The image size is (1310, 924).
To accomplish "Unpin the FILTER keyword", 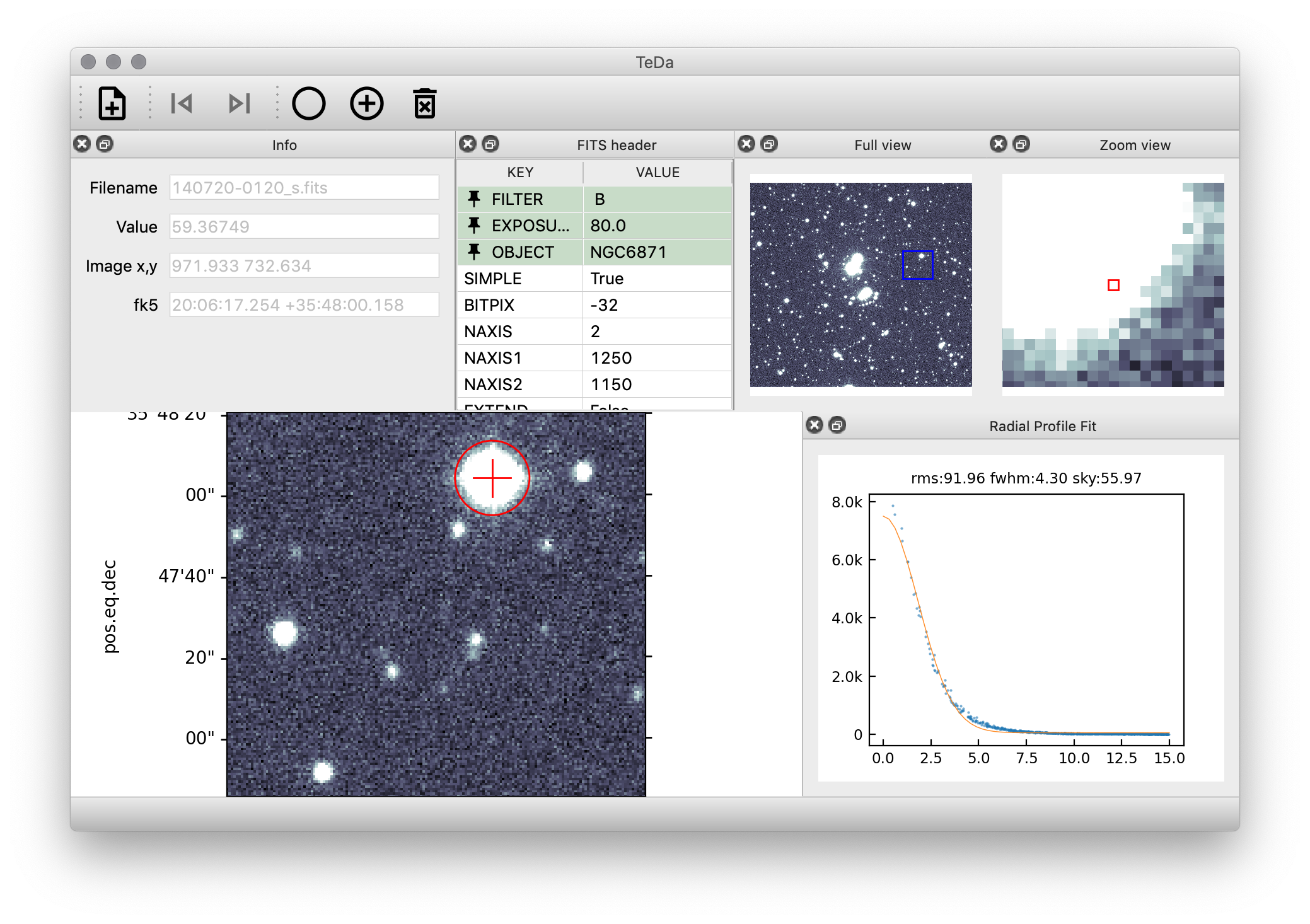I will (x=474, y=199).
